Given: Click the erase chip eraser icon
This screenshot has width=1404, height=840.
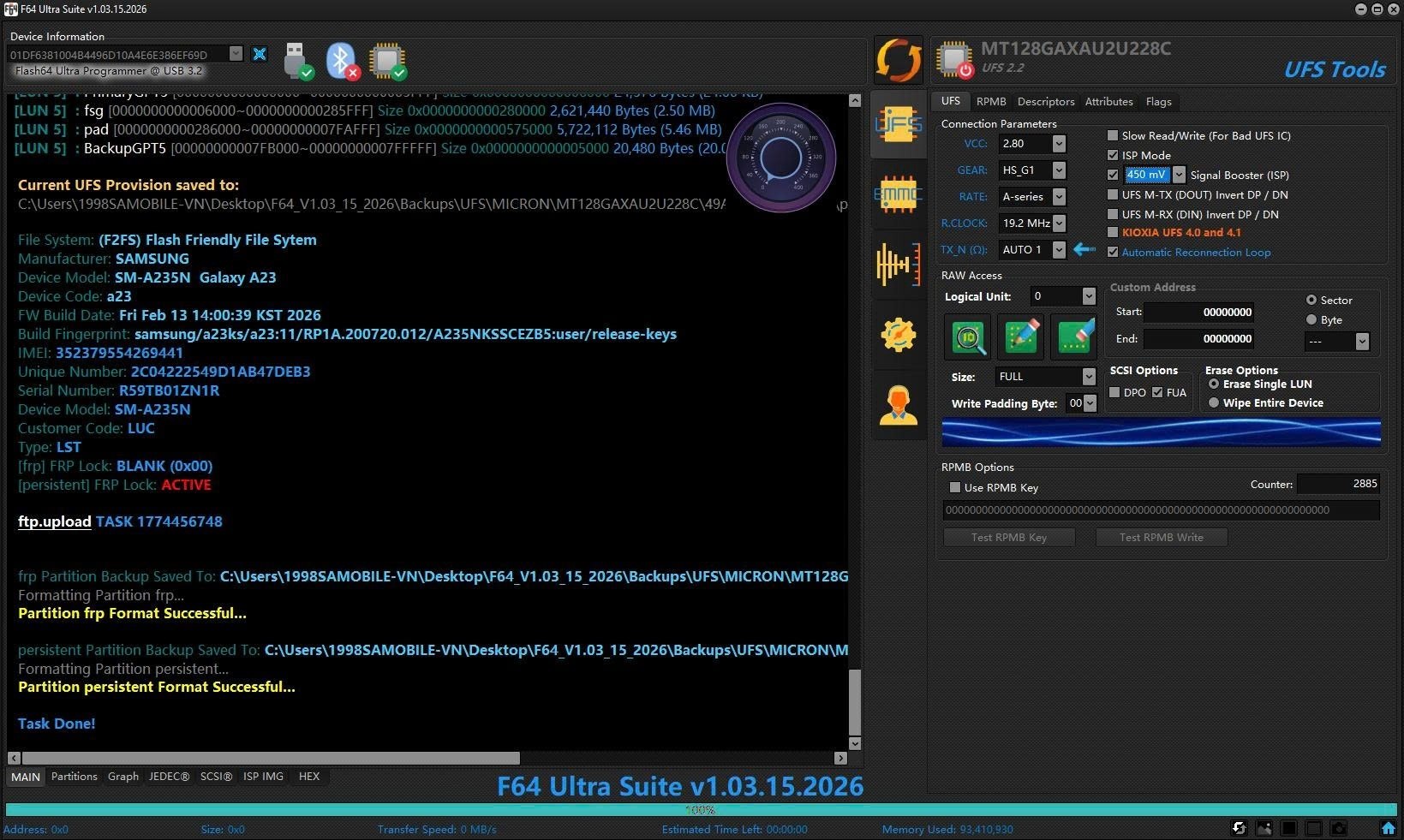Looking at the screenshot, I should [x=1074, y=336].
